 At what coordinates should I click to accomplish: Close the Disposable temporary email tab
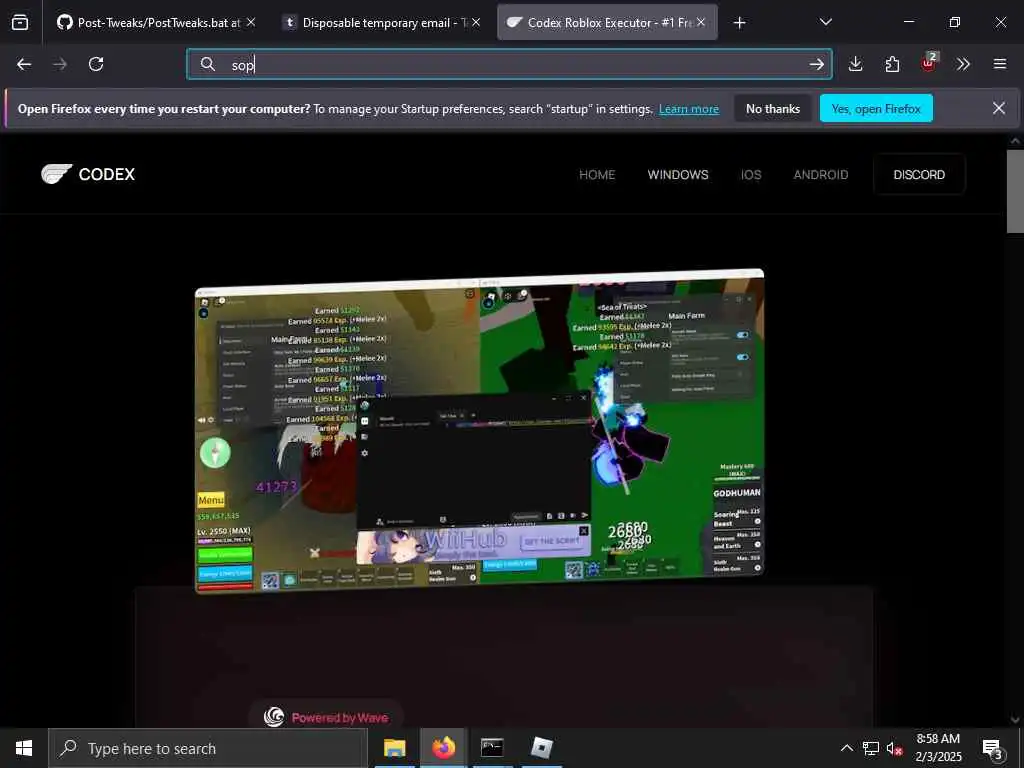click(476, 22)
